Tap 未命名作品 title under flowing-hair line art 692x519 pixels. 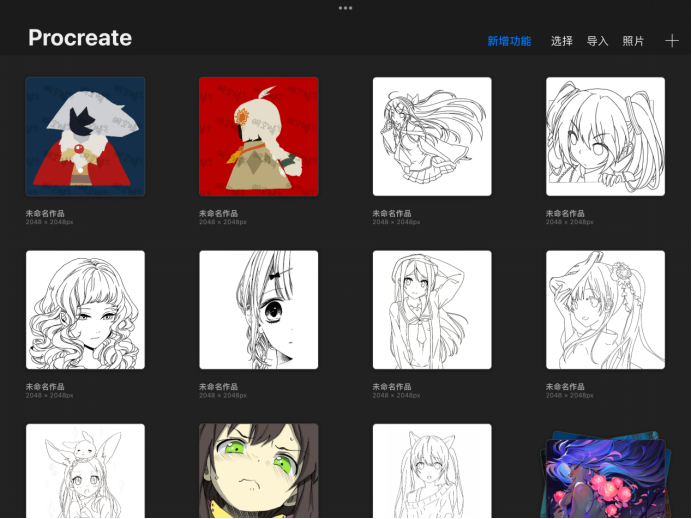pyautogui.click(x=392, y=213)
